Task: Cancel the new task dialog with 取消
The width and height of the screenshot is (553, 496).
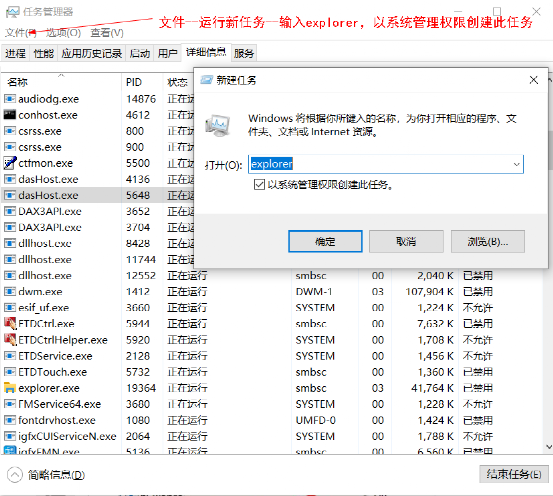Action: (x=406, y=242)
